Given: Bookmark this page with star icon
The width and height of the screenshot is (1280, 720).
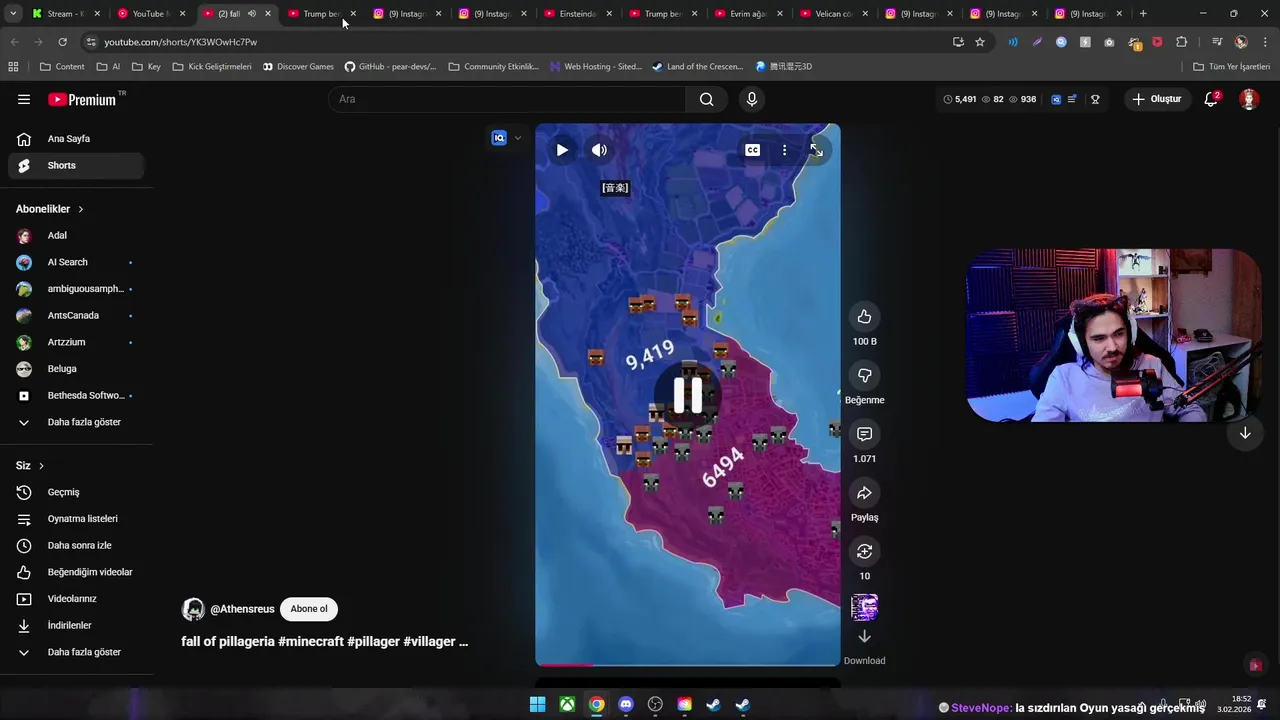Looking at the screenshot, I should [x=980, y=42].
